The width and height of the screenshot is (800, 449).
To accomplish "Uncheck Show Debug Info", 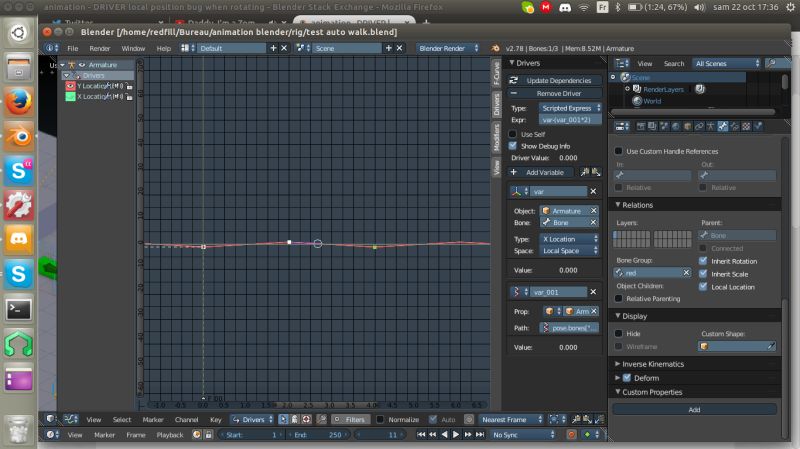I will 513,146.
